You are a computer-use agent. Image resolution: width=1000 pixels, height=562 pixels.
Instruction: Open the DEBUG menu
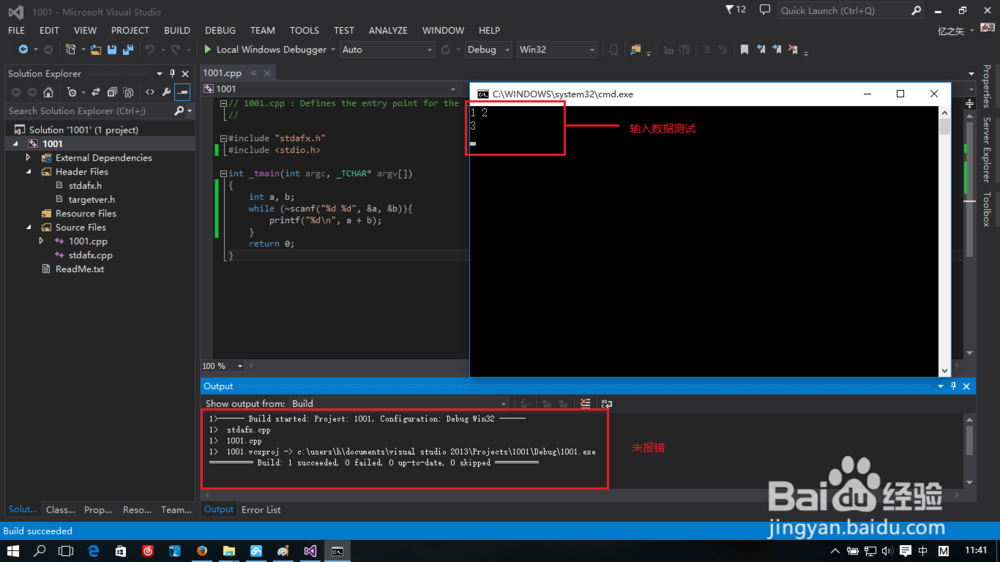pos(220,30)
